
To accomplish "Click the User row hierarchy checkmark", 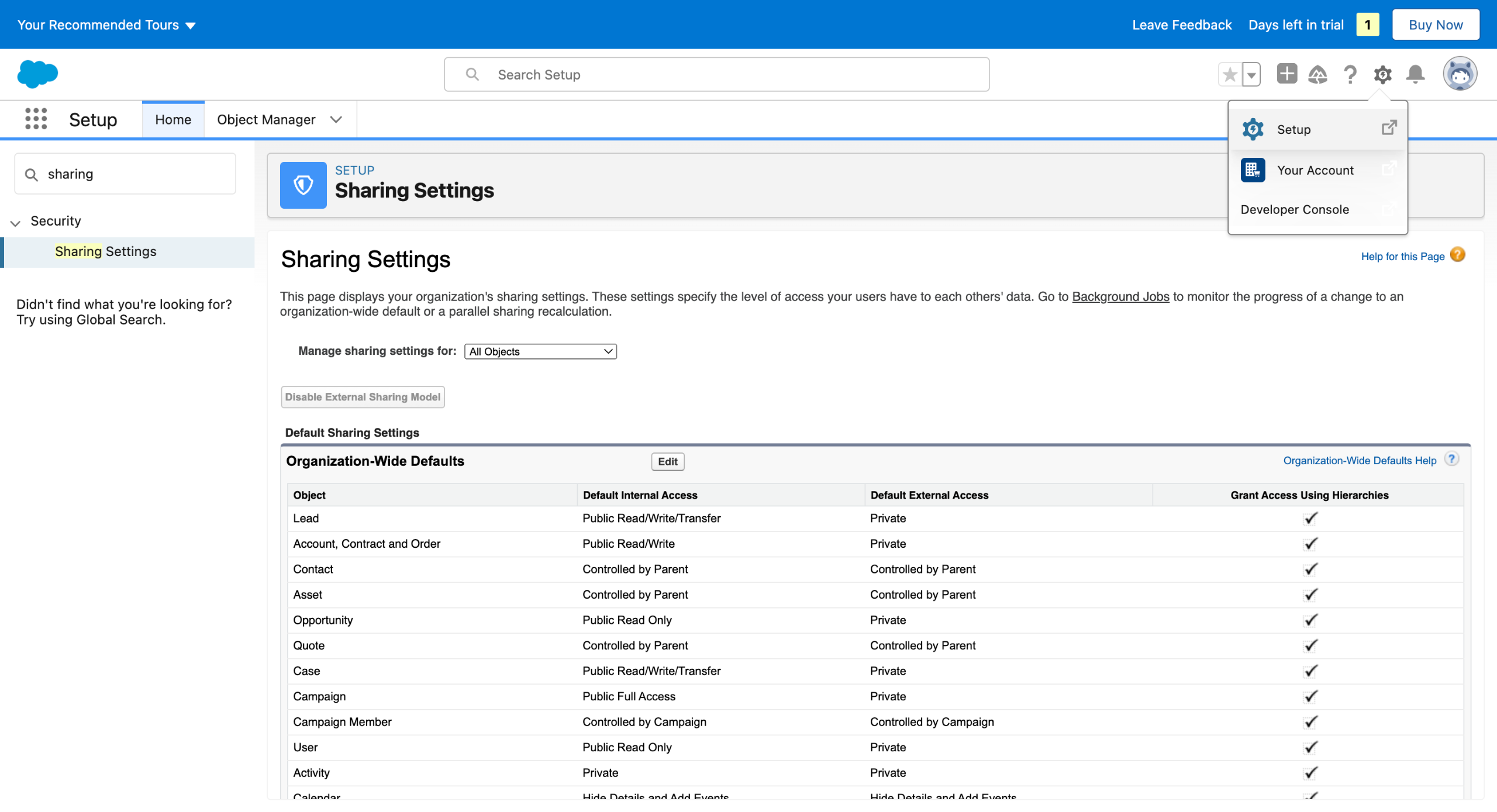I will point(1310,748).
